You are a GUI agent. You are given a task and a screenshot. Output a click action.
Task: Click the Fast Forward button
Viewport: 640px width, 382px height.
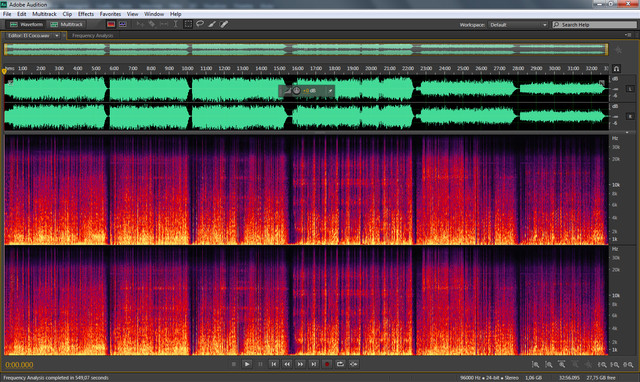(x=300, y=364)
